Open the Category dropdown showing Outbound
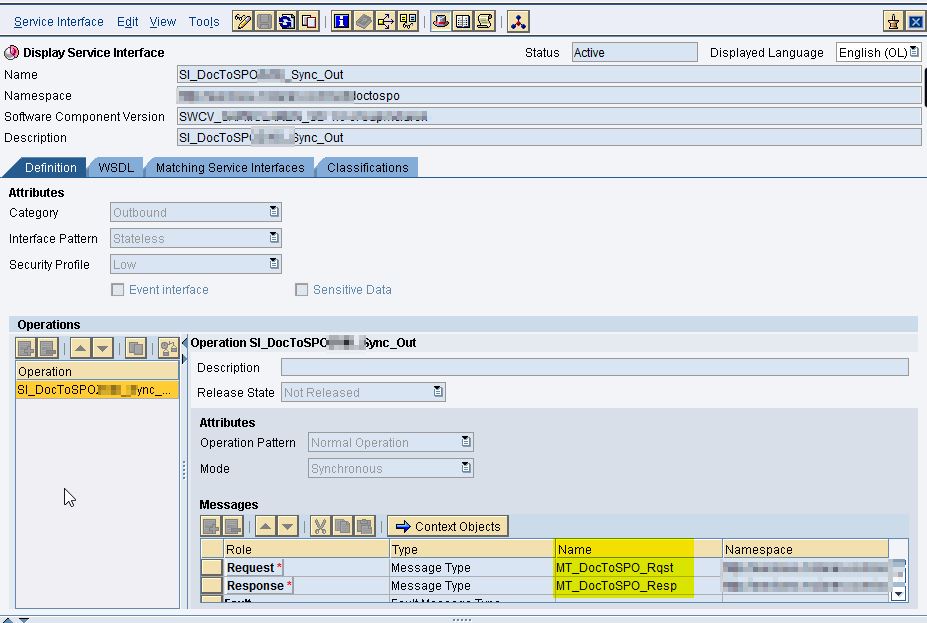 274,212
